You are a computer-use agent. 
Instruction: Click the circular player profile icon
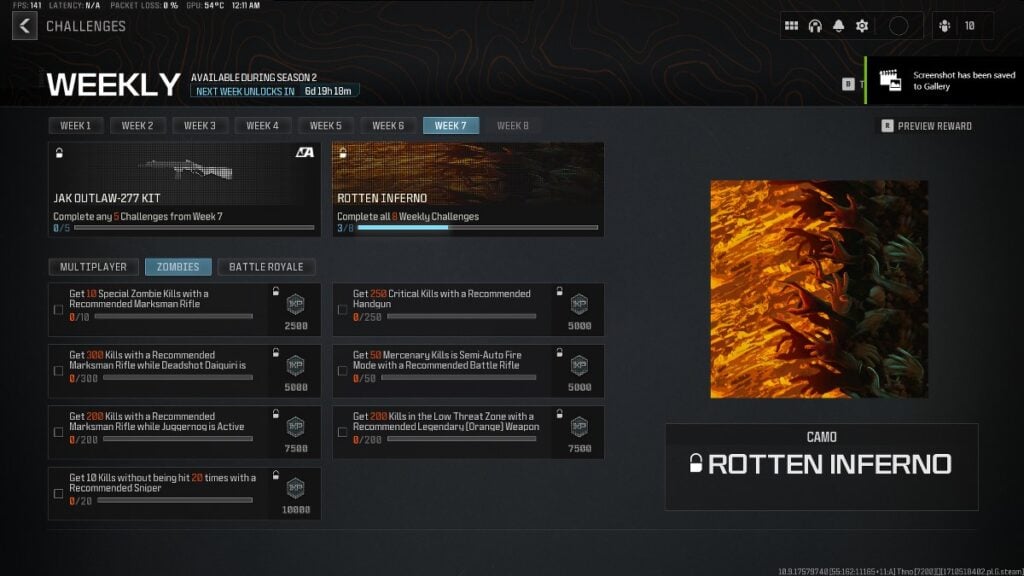898,26
